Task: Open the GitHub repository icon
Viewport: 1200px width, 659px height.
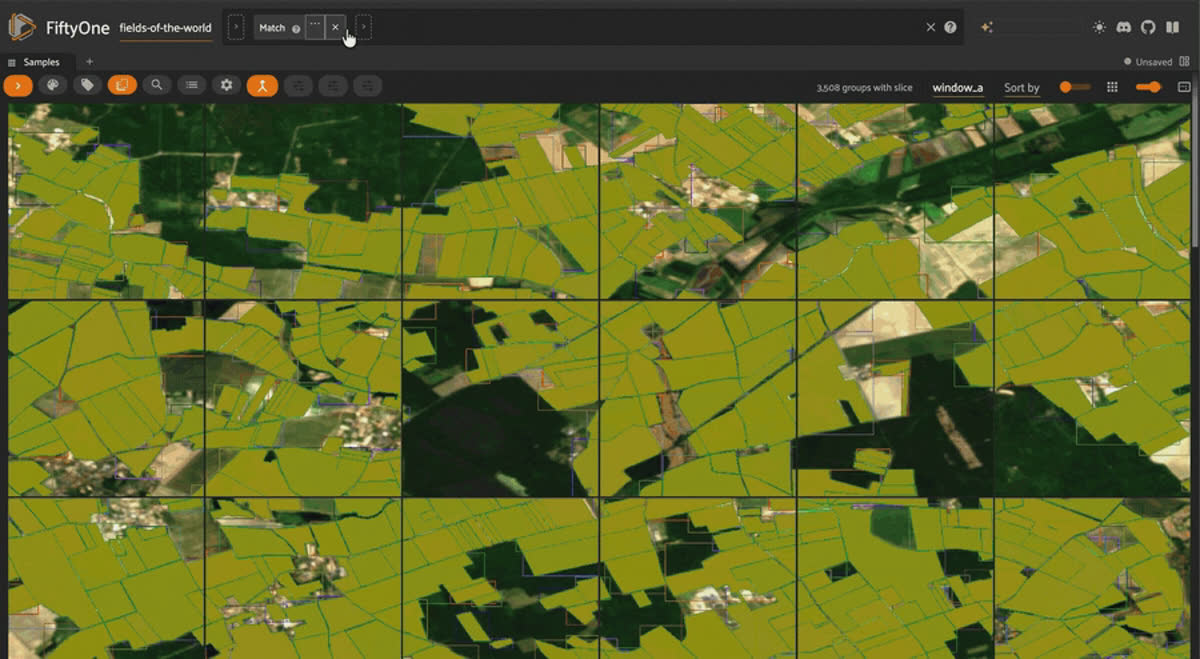Action: [1148, 28]
